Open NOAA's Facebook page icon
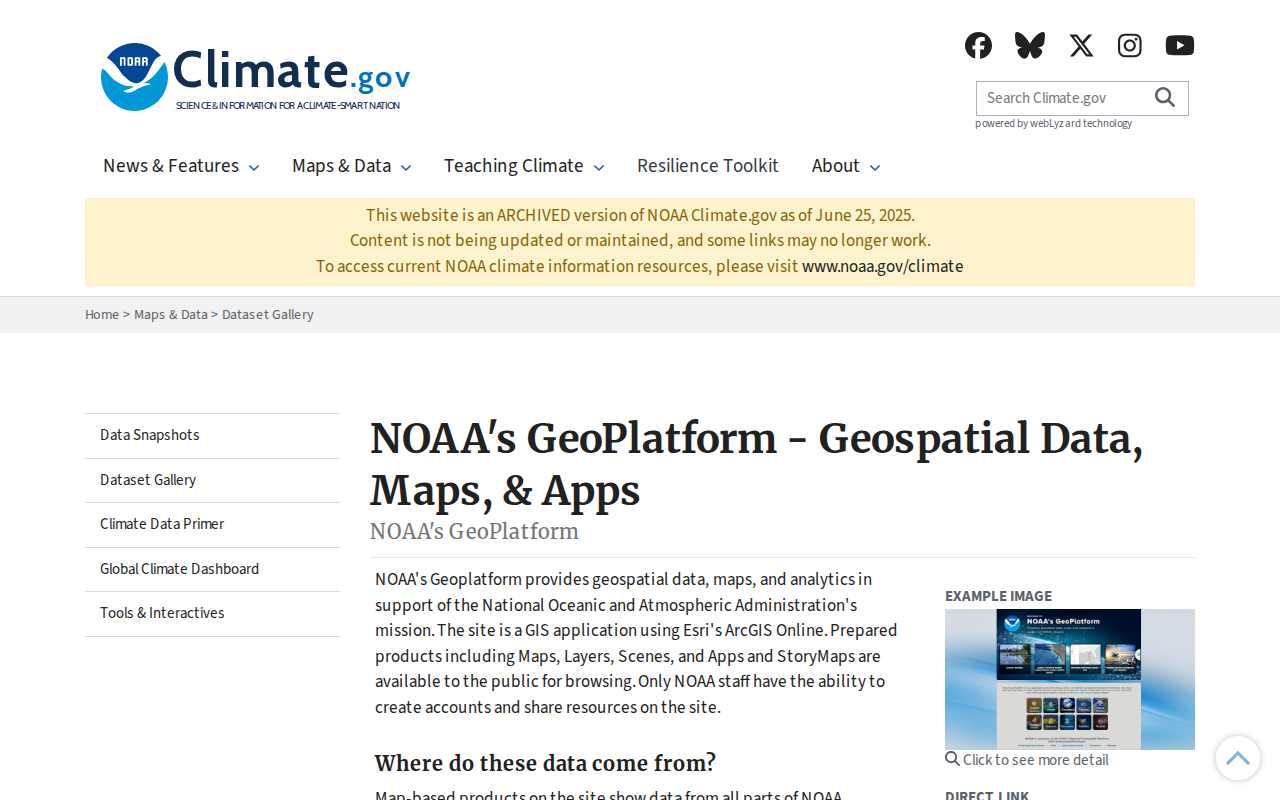 (978, 45)
